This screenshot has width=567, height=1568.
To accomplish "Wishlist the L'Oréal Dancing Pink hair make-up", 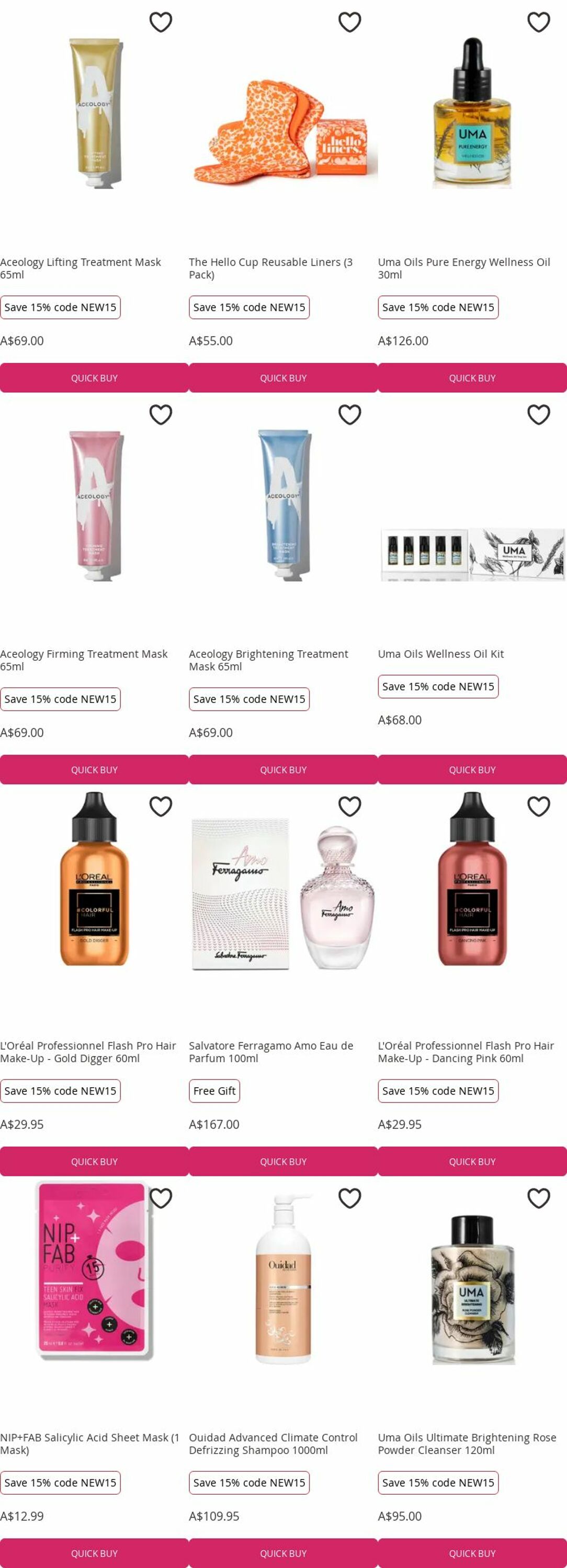I will click(538, 806).
